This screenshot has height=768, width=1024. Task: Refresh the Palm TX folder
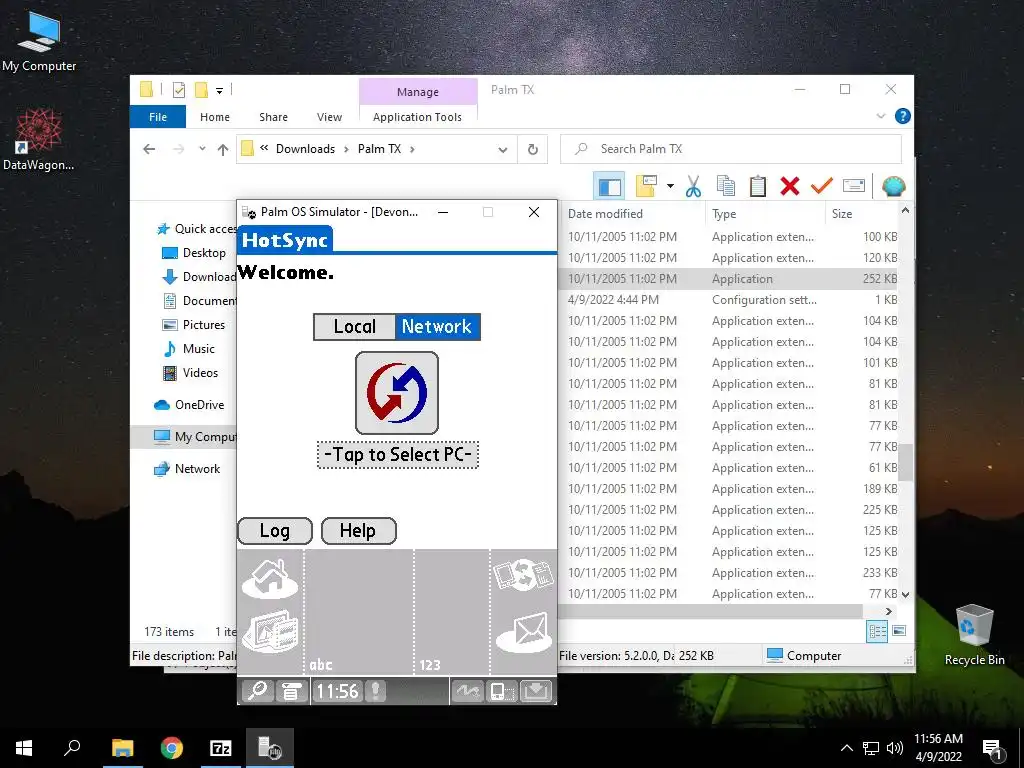[x=533, y=150]
